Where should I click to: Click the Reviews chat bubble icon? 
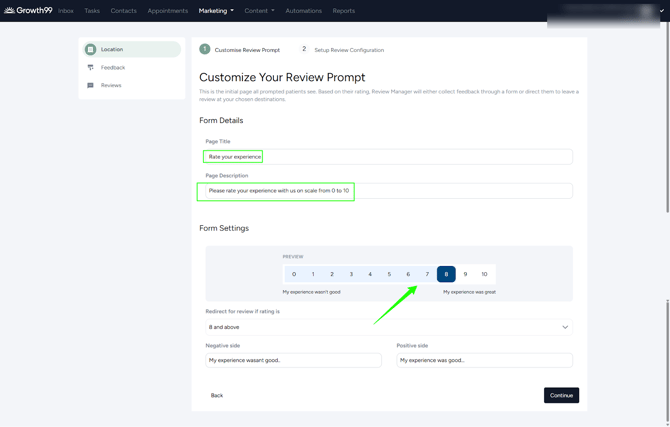[90, 86]
